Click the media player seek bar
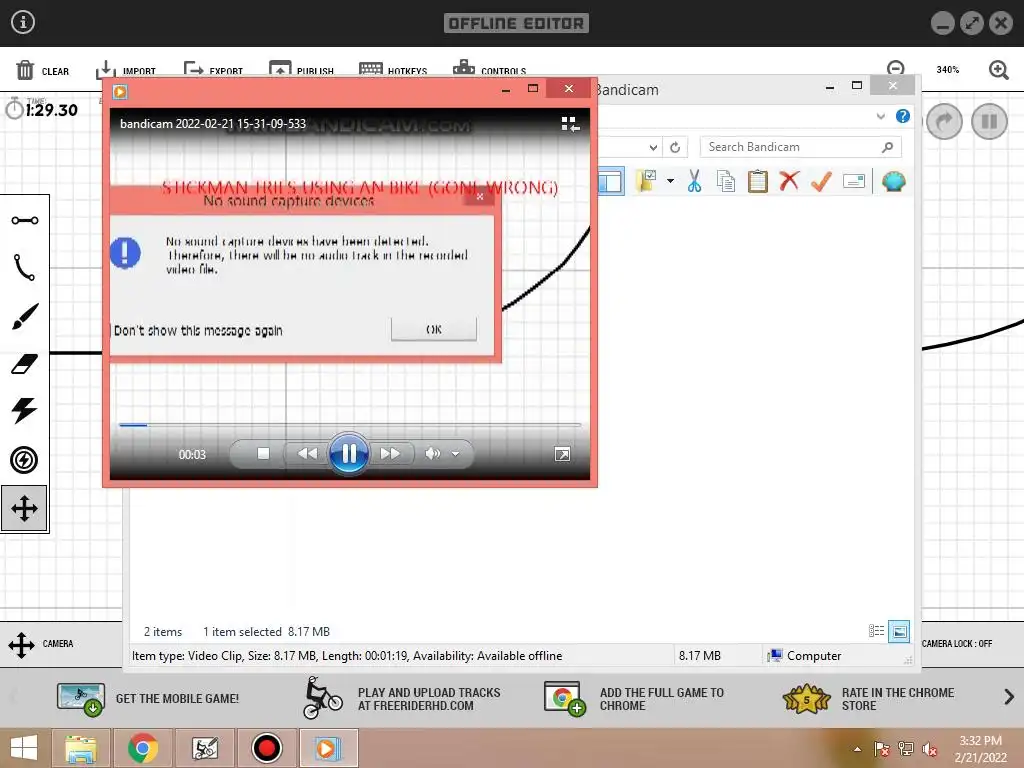 pos(350,425)
